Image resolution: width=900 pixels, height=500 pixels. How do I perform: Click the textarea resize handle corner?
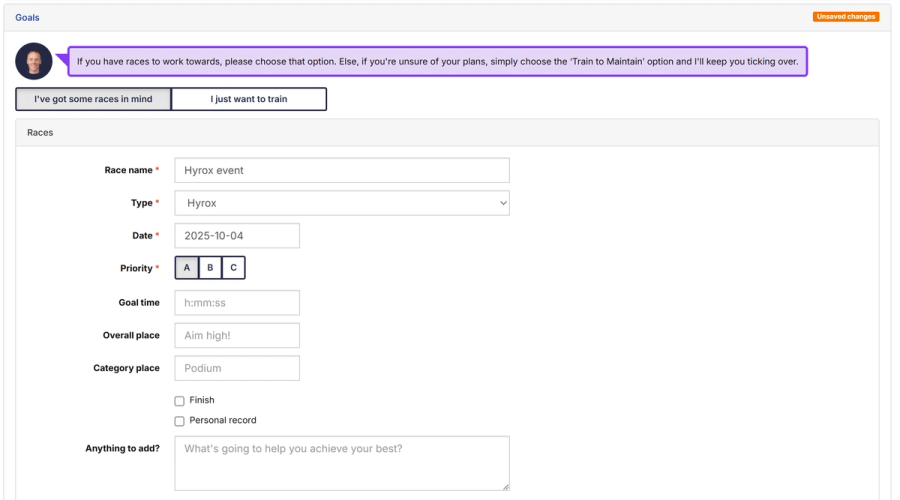(506, 487)
